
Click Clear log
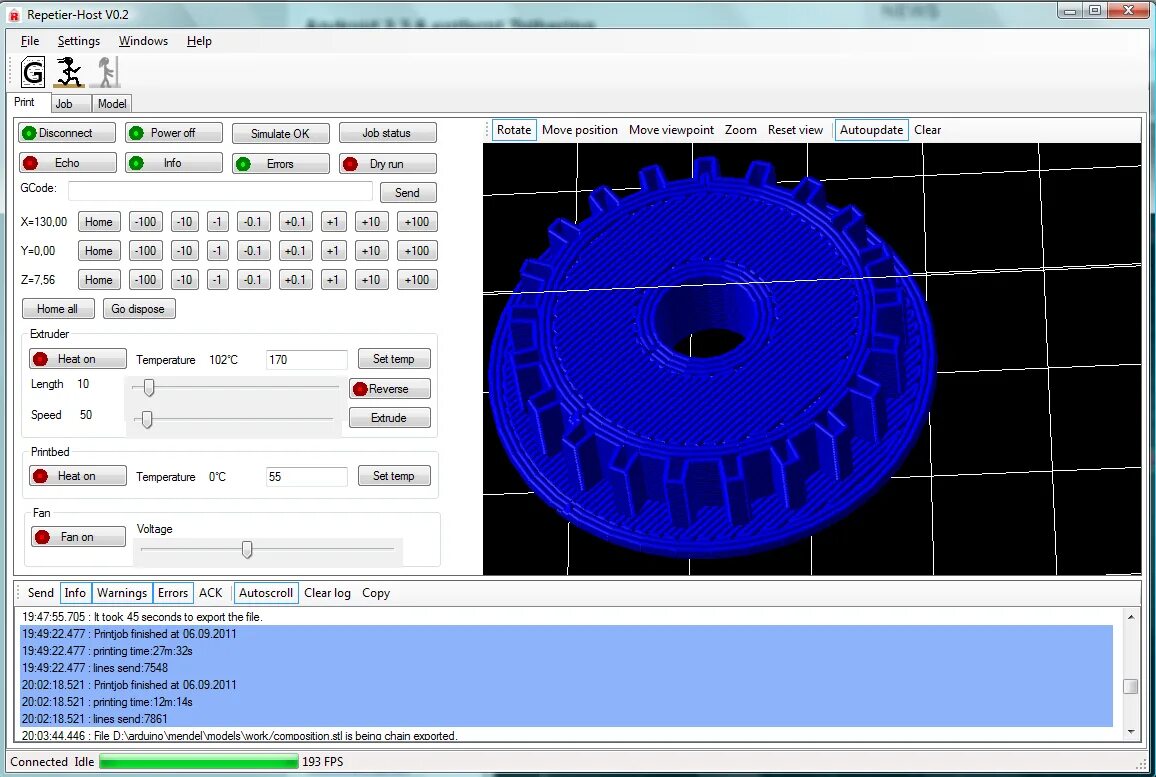click(327, 593)
